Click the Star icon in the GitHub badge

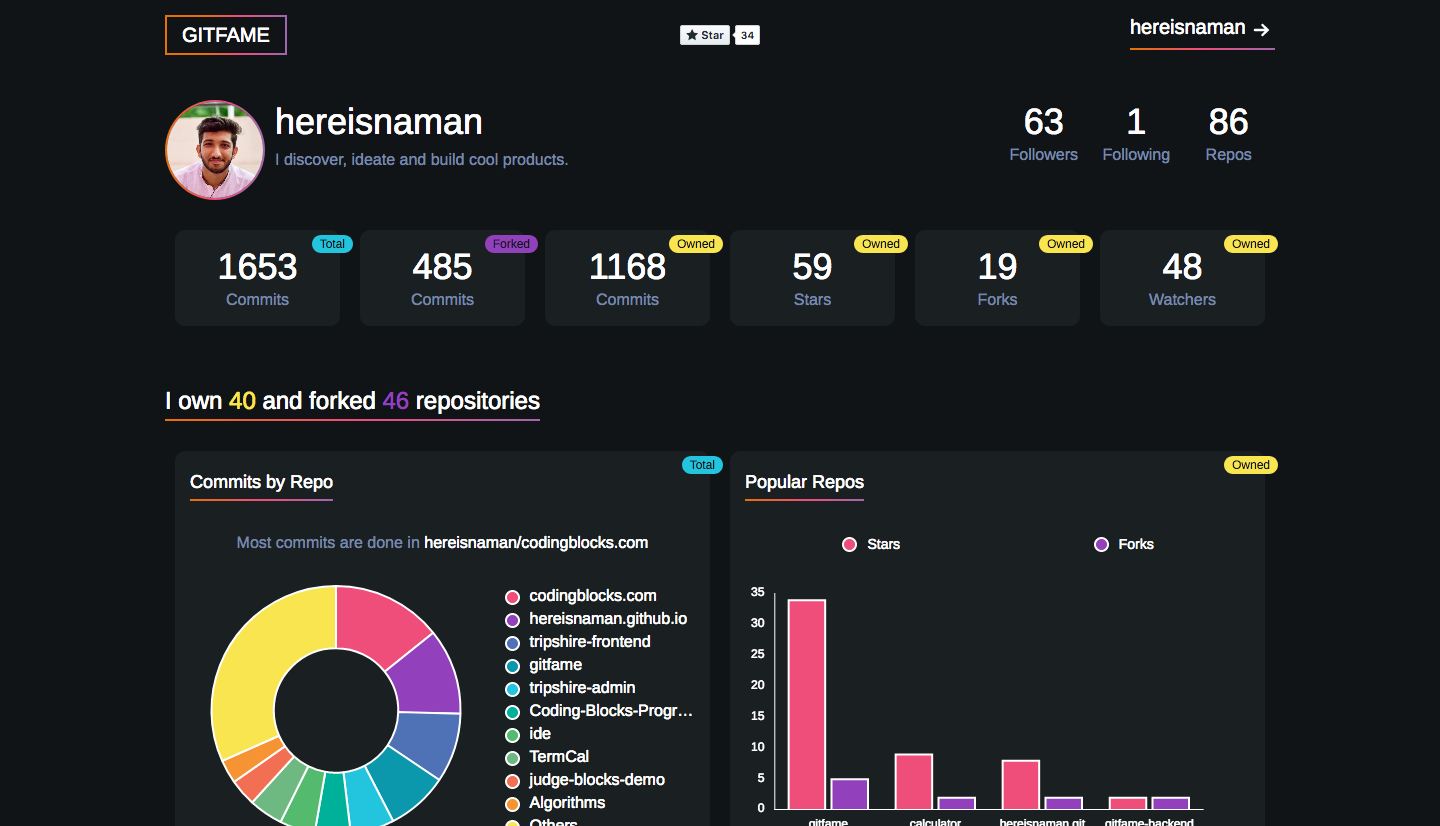(691, 34)
